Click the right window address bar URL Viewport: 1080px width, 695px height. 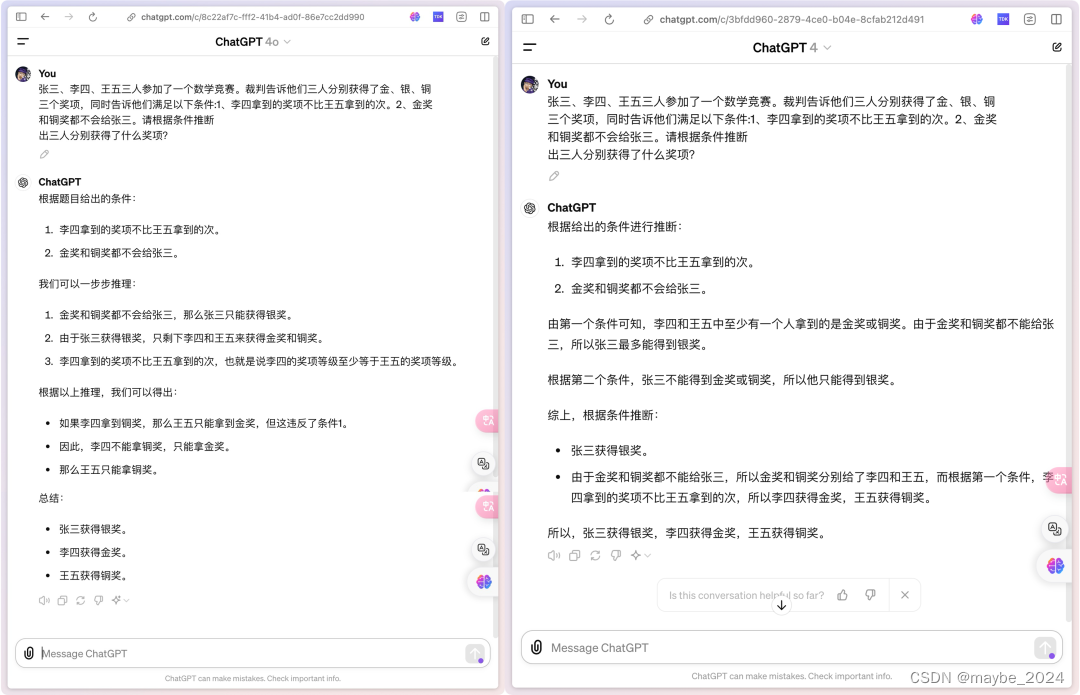[x=791, y=19]
